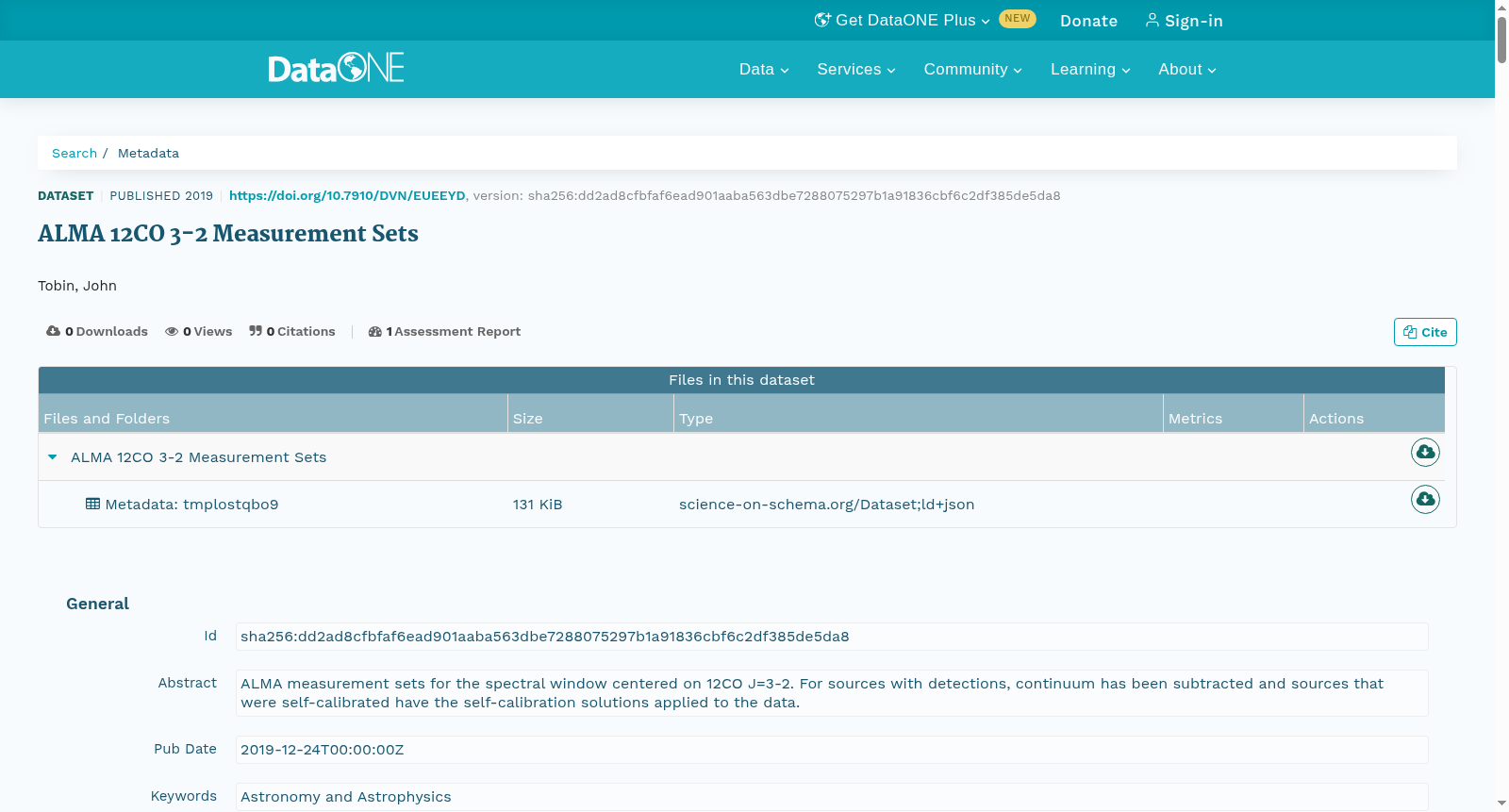Expand the Community menu
1509x812 pixels.
click(972, 69)
